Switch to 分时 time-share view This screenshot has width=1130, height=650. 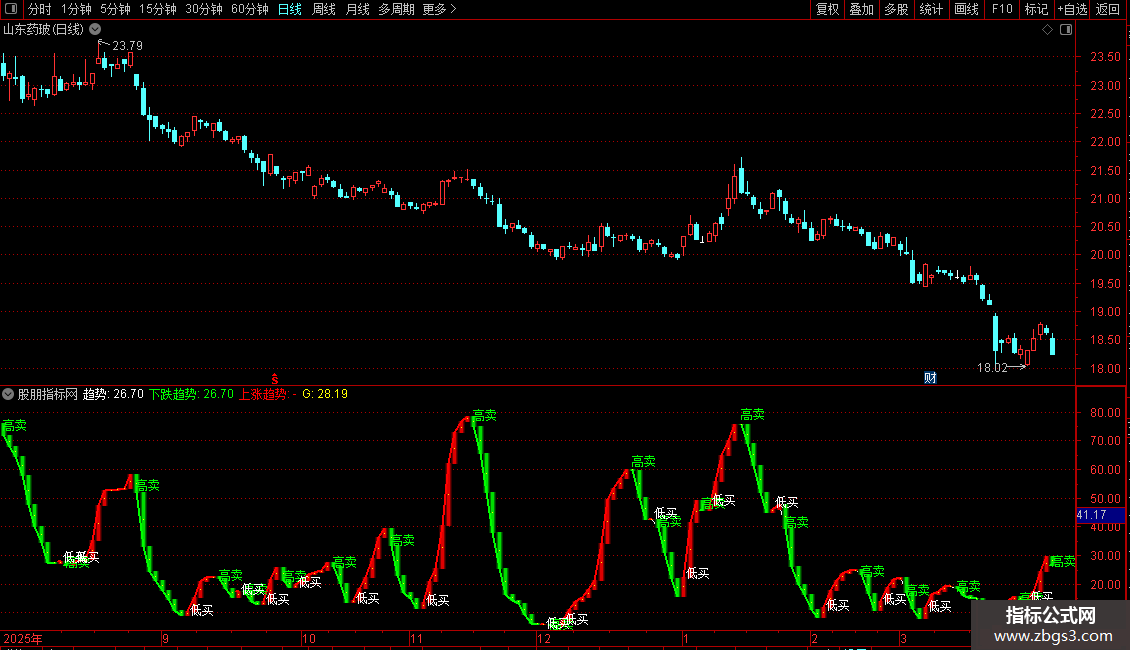pos(40,9)
